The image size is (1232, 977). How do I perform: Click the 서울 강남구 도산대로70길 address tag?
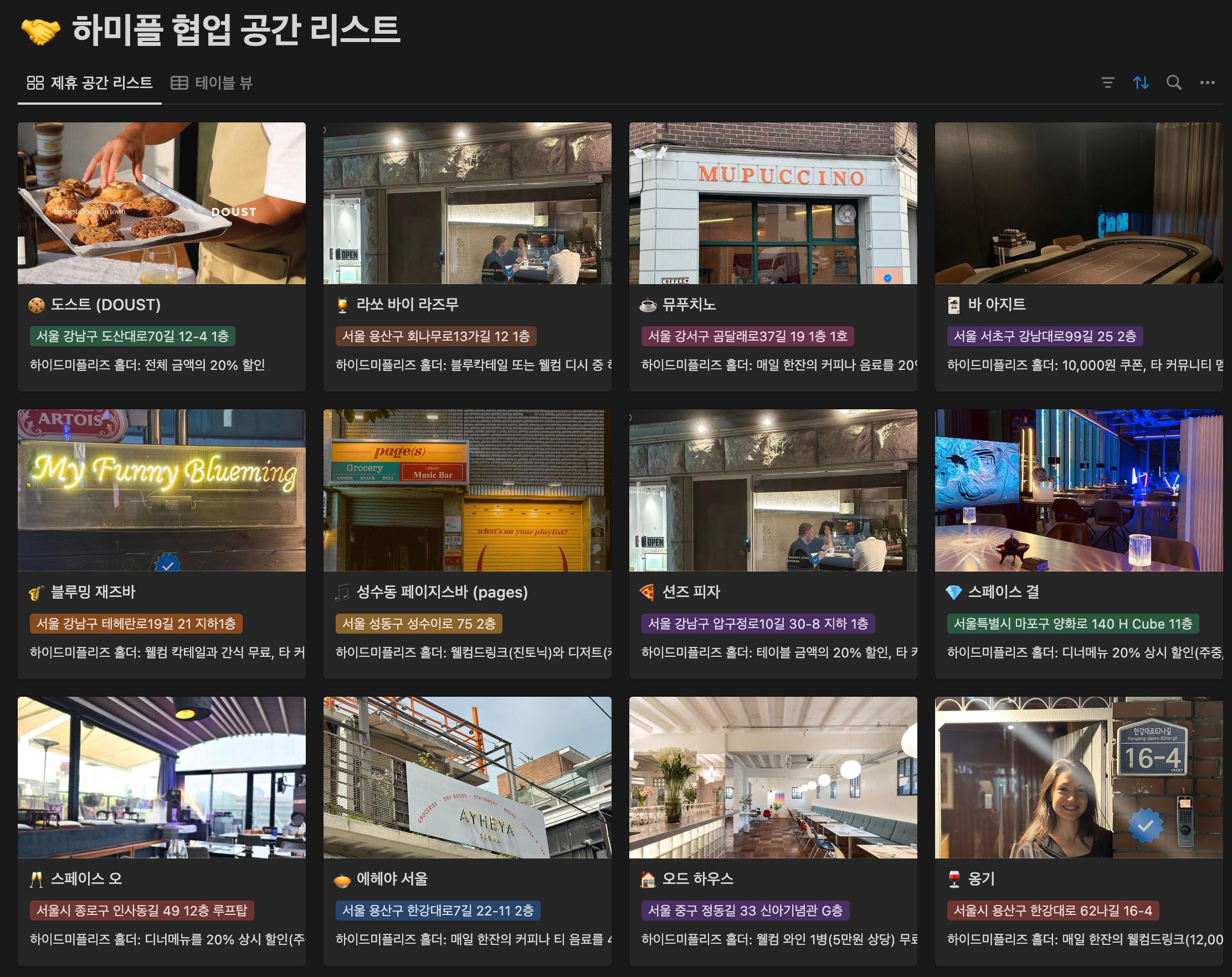pyautogui.click(x=132, y=337)
